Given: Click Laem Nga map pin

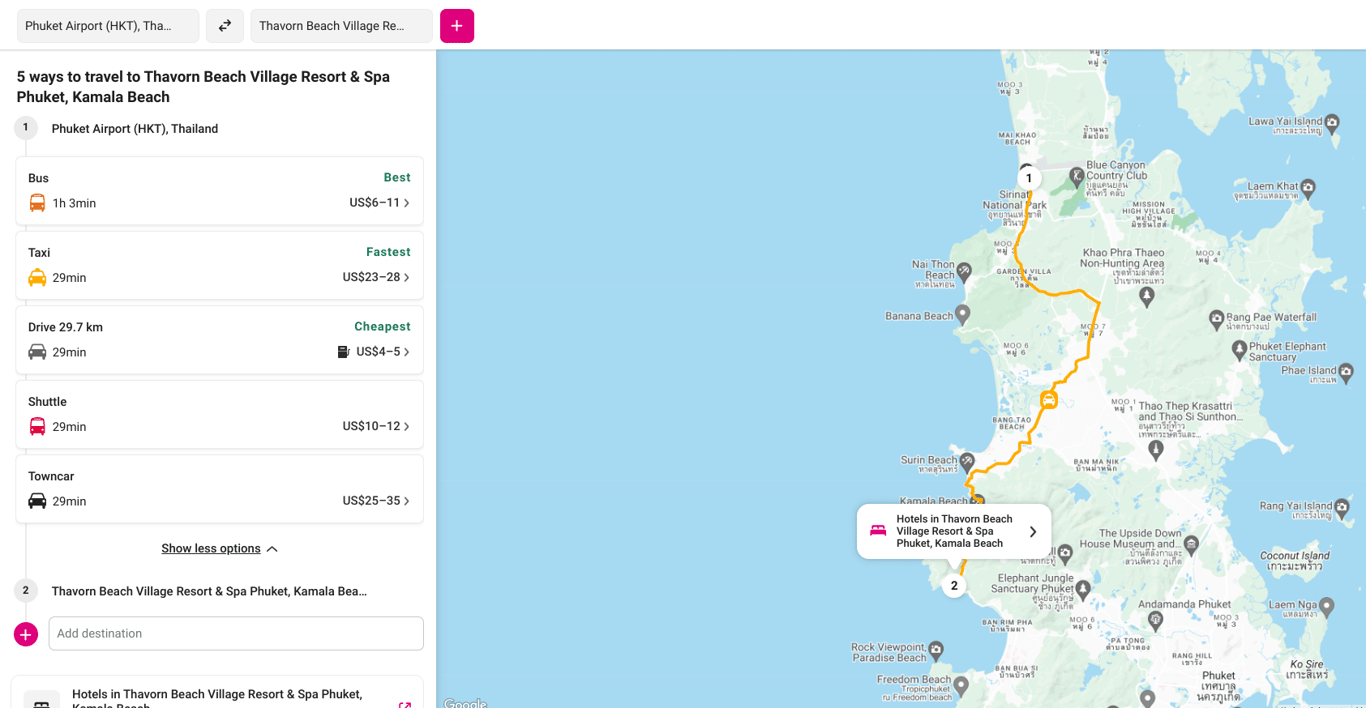Looking at the screenshot, I should pos(1327,606).
